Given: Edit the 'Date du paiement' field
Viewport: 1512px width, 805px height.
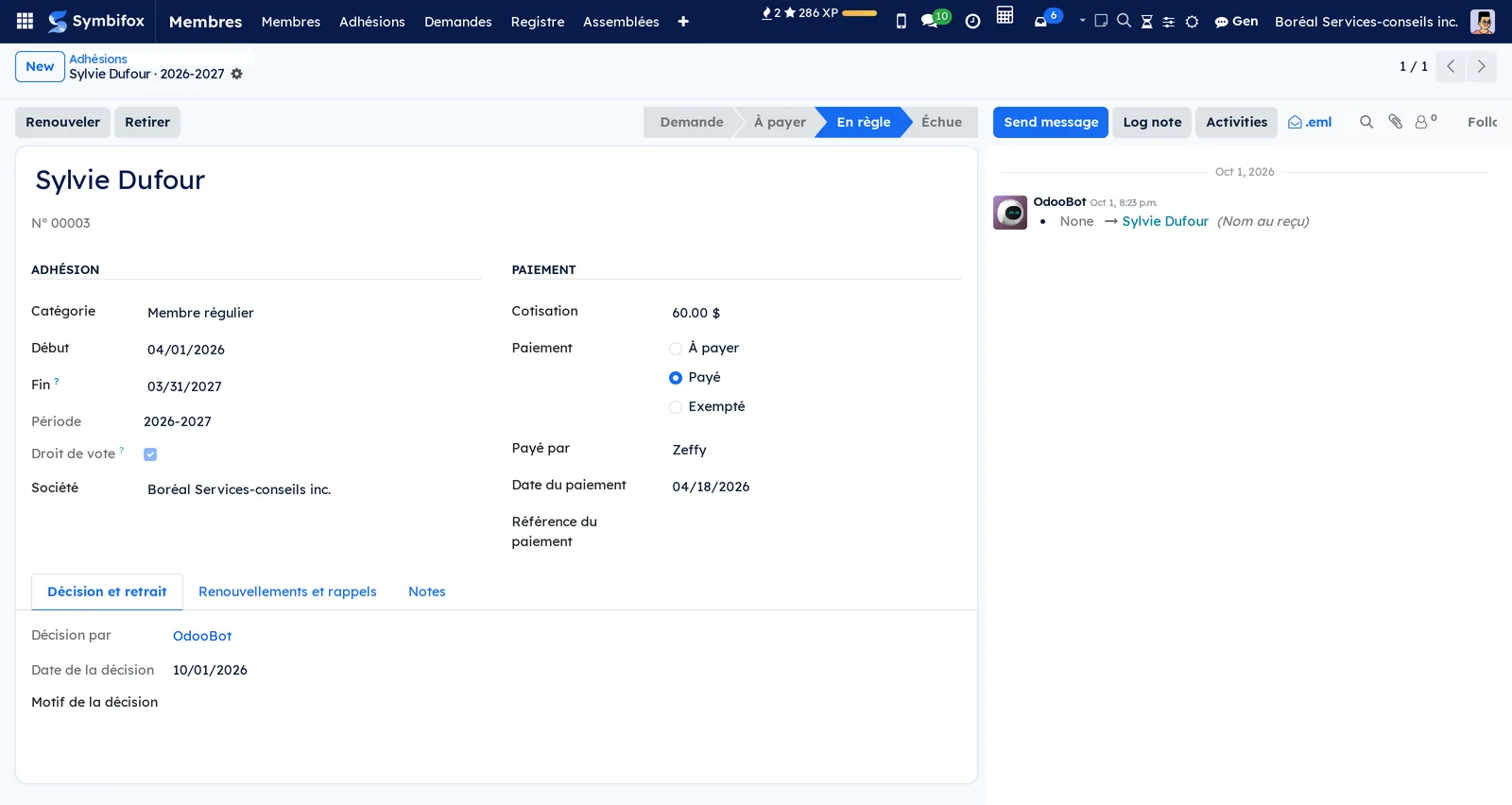Looking at the screenshot, I should pyautogui.click(x=816, y=487).
